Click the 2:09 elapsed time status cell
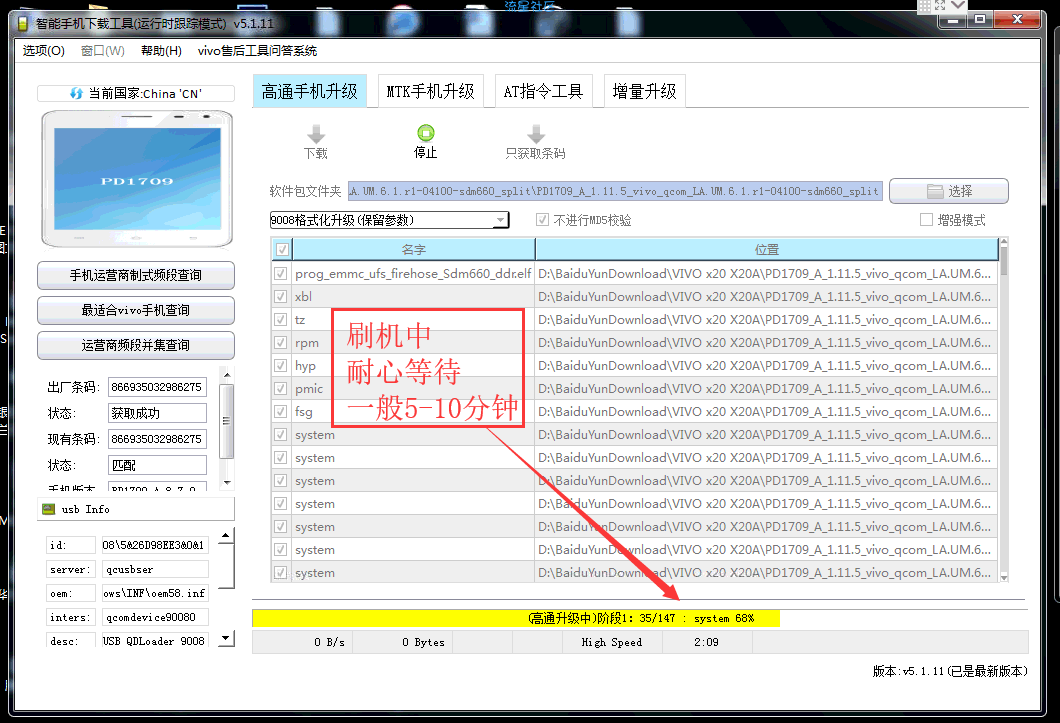 coord(706,642)
